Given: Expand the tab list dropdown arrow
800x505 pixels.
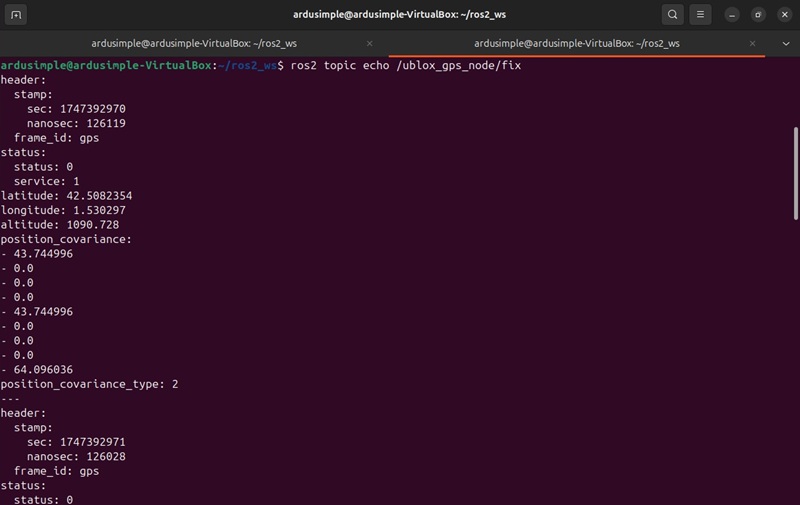Looking at the screenshot, I should click(x=785, y=44).
